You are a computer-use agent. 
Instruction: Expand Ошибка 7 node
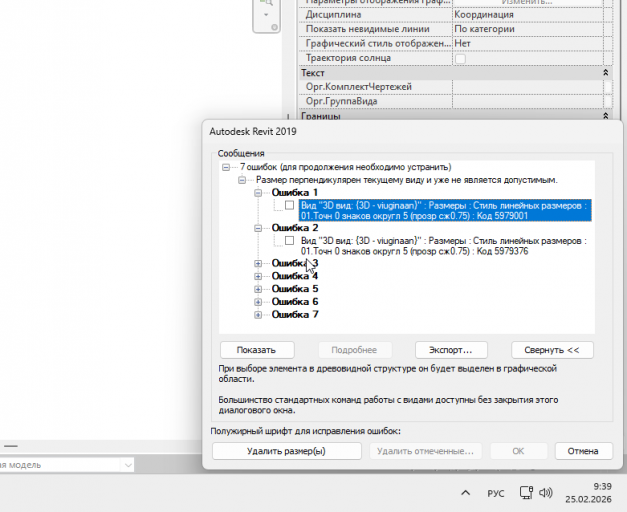[258, 315]
